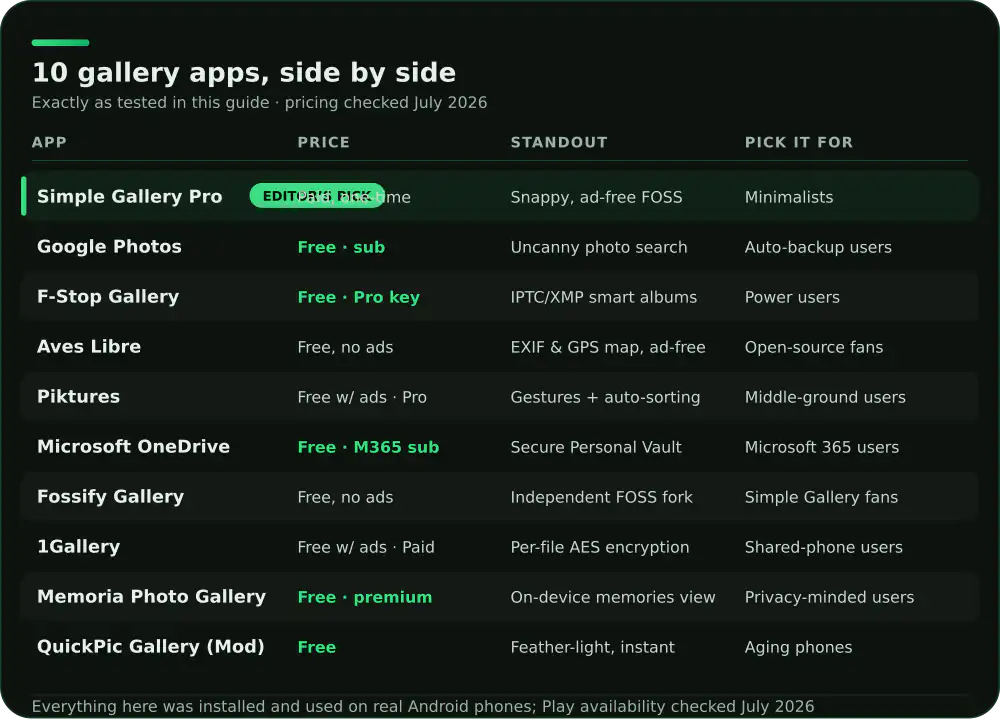Select the Google Photos app name
The image size is (1000, 719).
click(109, 247)
